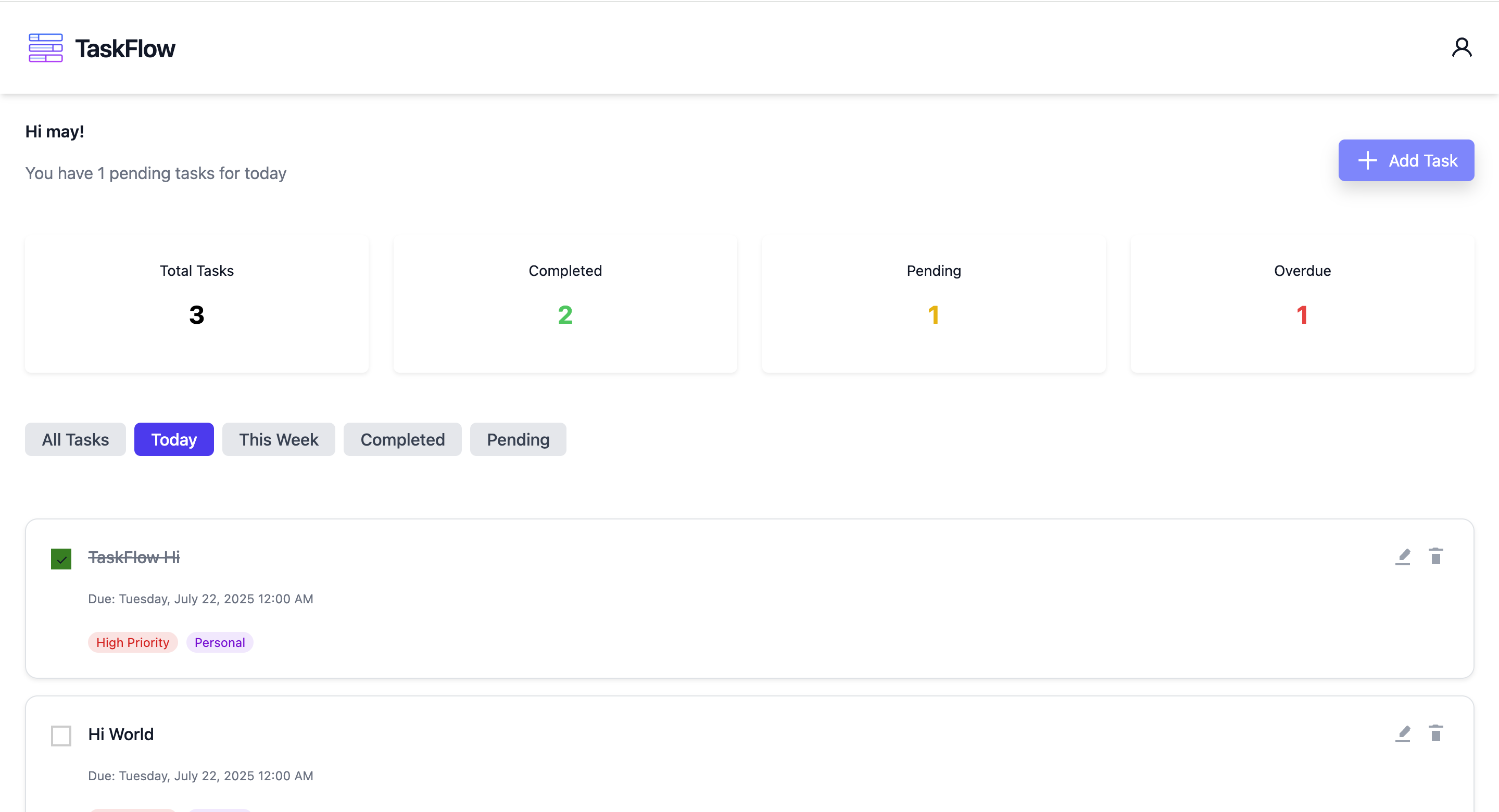Click the TaskFlow title text

124,48
